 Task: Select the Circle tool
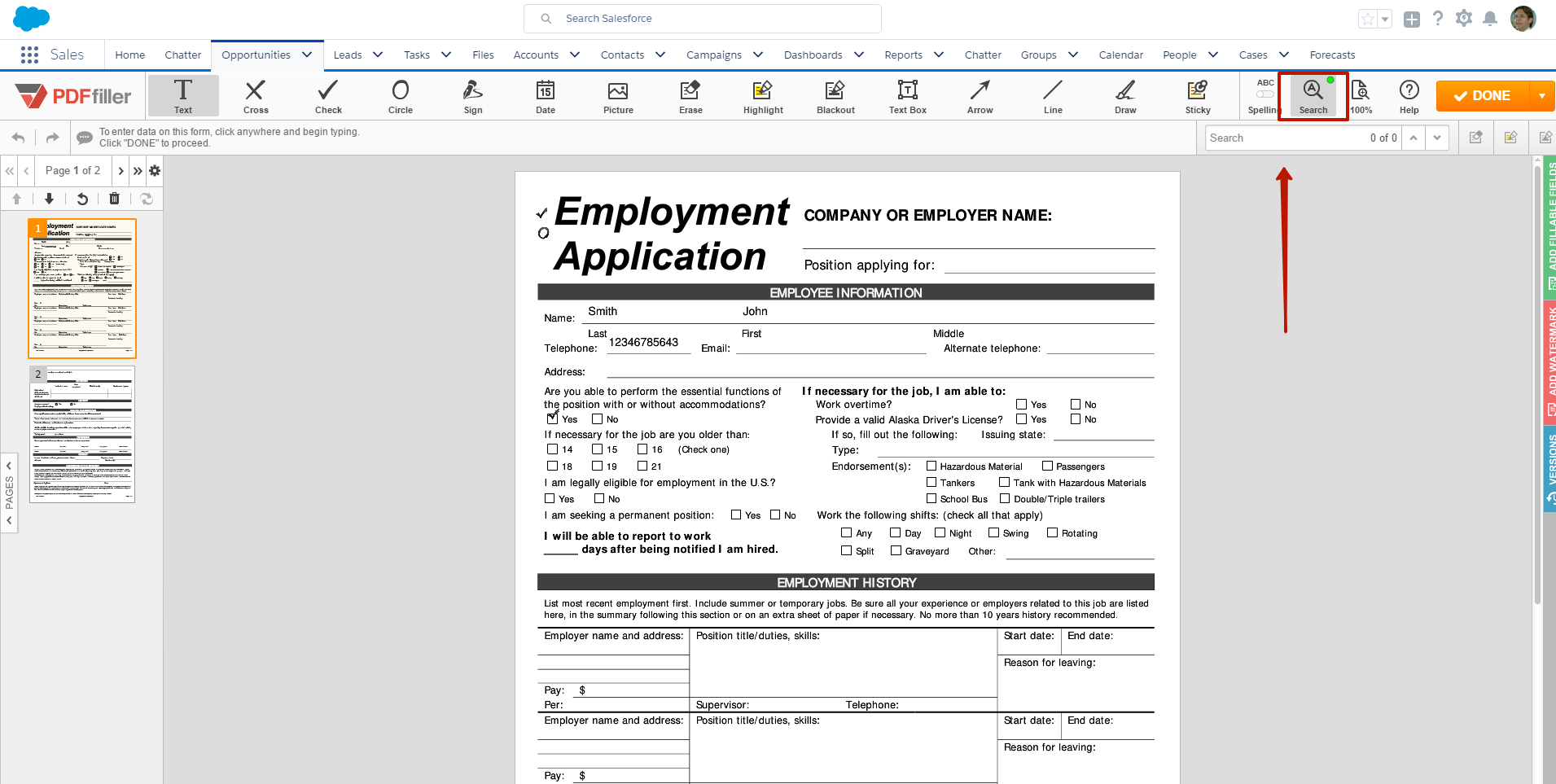401,95
